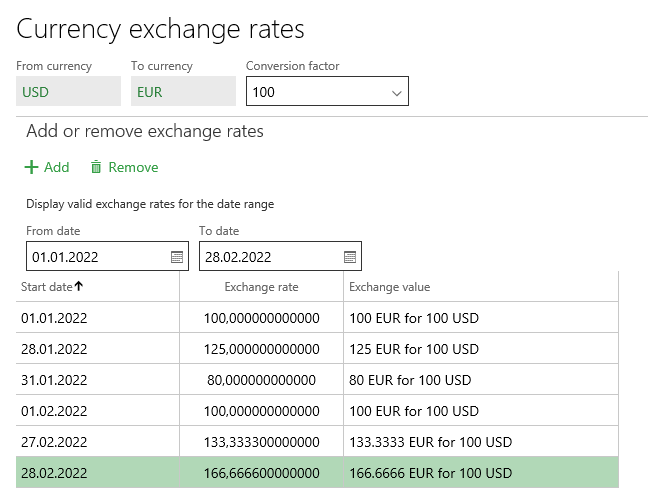The height and width of the screenshot is (502, 648).
Task: Focus the To date field 28.02.2022
Action: (x=268, y=257)
